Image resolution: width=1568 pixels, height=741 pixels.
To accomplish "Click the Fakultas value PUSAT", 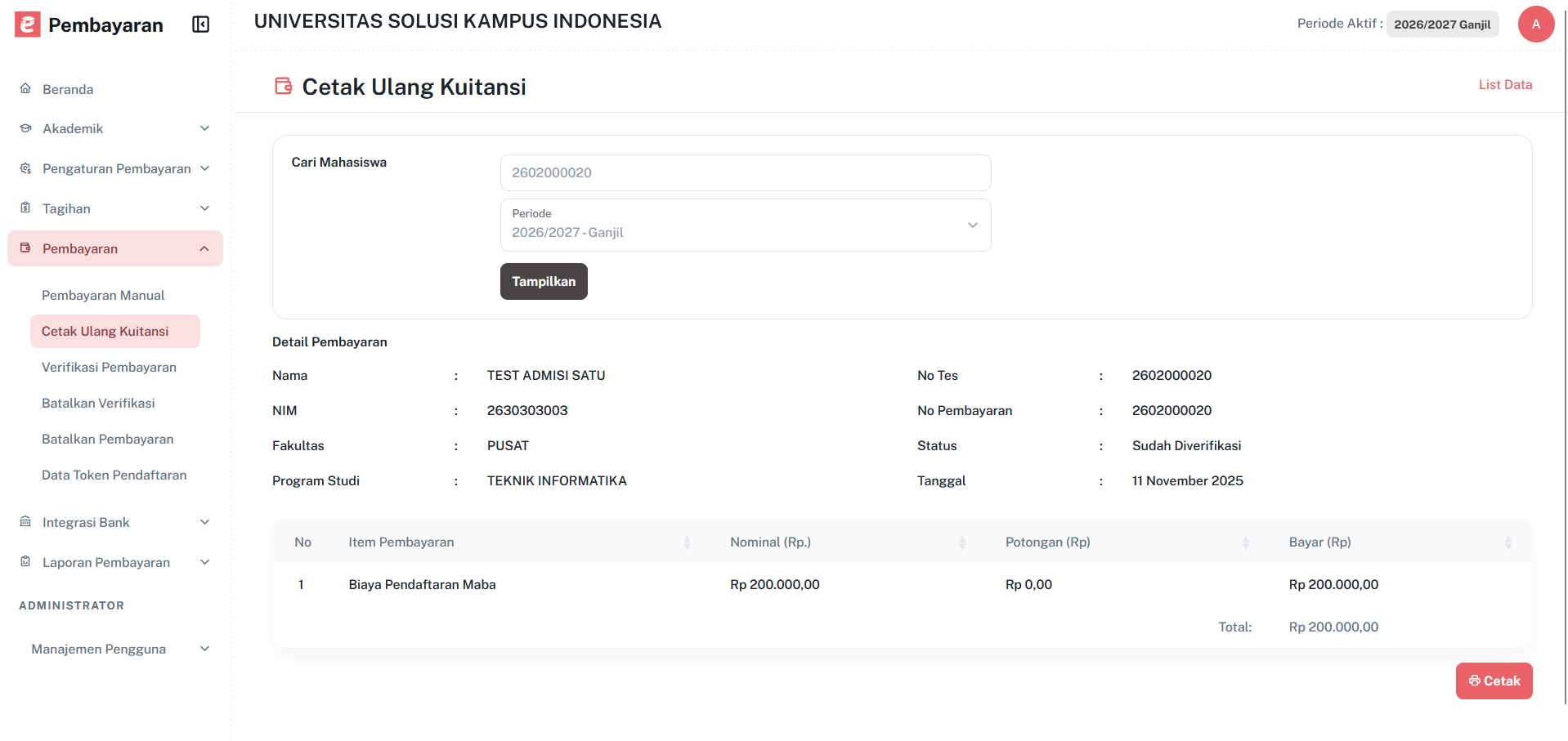I will coord(508,445).
